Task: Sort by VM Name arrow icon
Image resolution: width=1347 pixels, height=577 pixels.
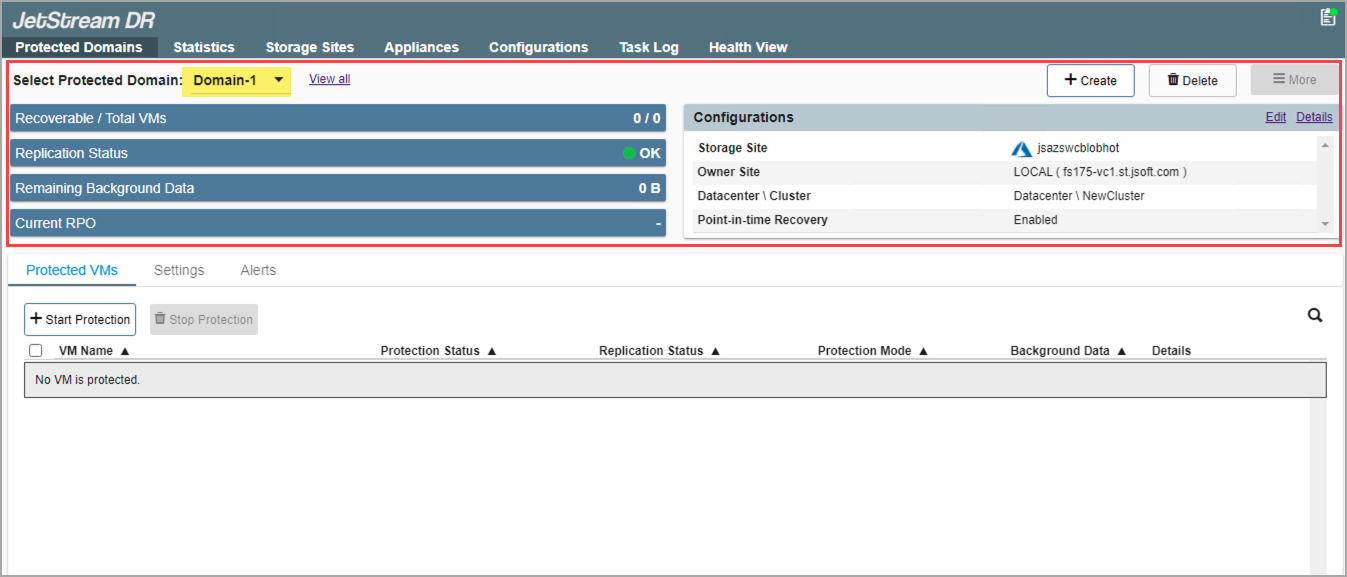Action: 125,352
